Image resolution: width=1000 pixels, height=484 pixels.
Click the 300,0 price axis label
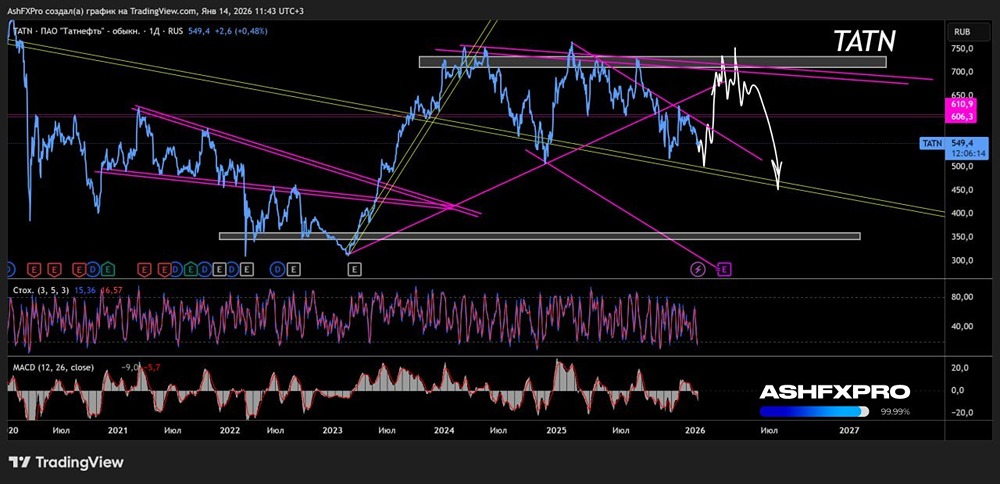click(x=960, y=260)
